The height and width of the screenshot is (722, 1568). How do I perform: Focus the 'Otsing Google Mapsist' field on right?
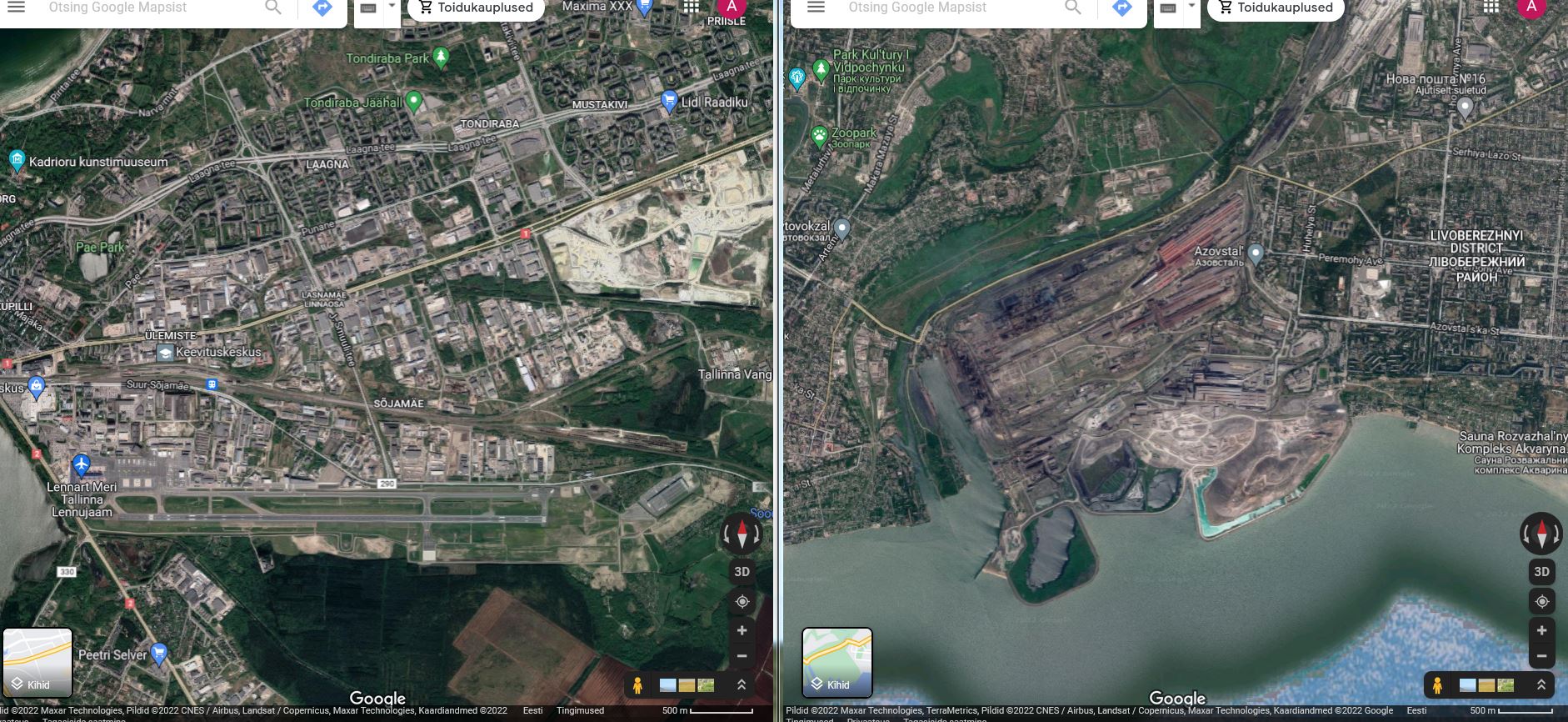950,8
